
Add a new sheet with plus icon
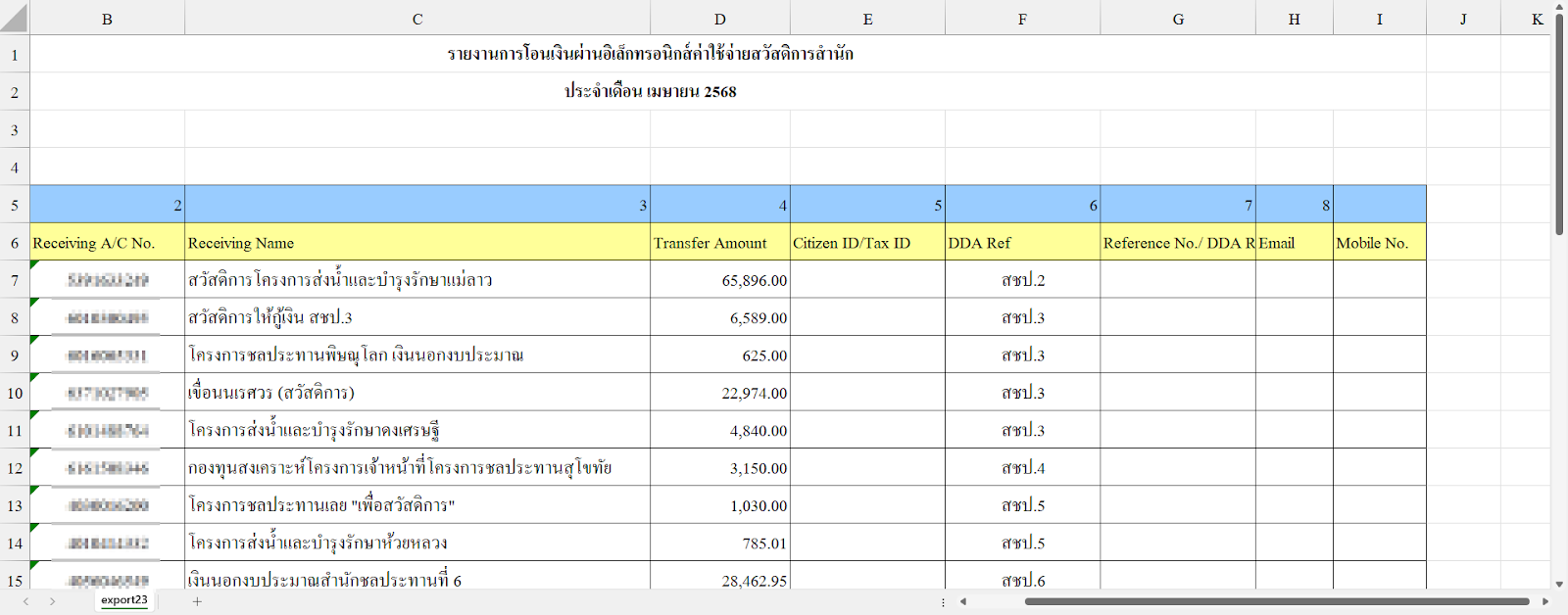(197, 601)
